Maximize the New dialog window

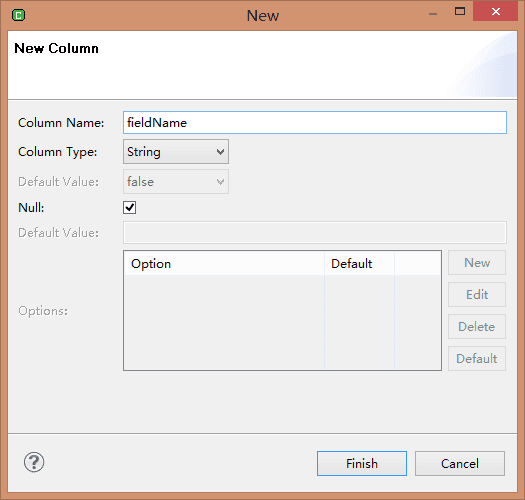tap(460, 12)
